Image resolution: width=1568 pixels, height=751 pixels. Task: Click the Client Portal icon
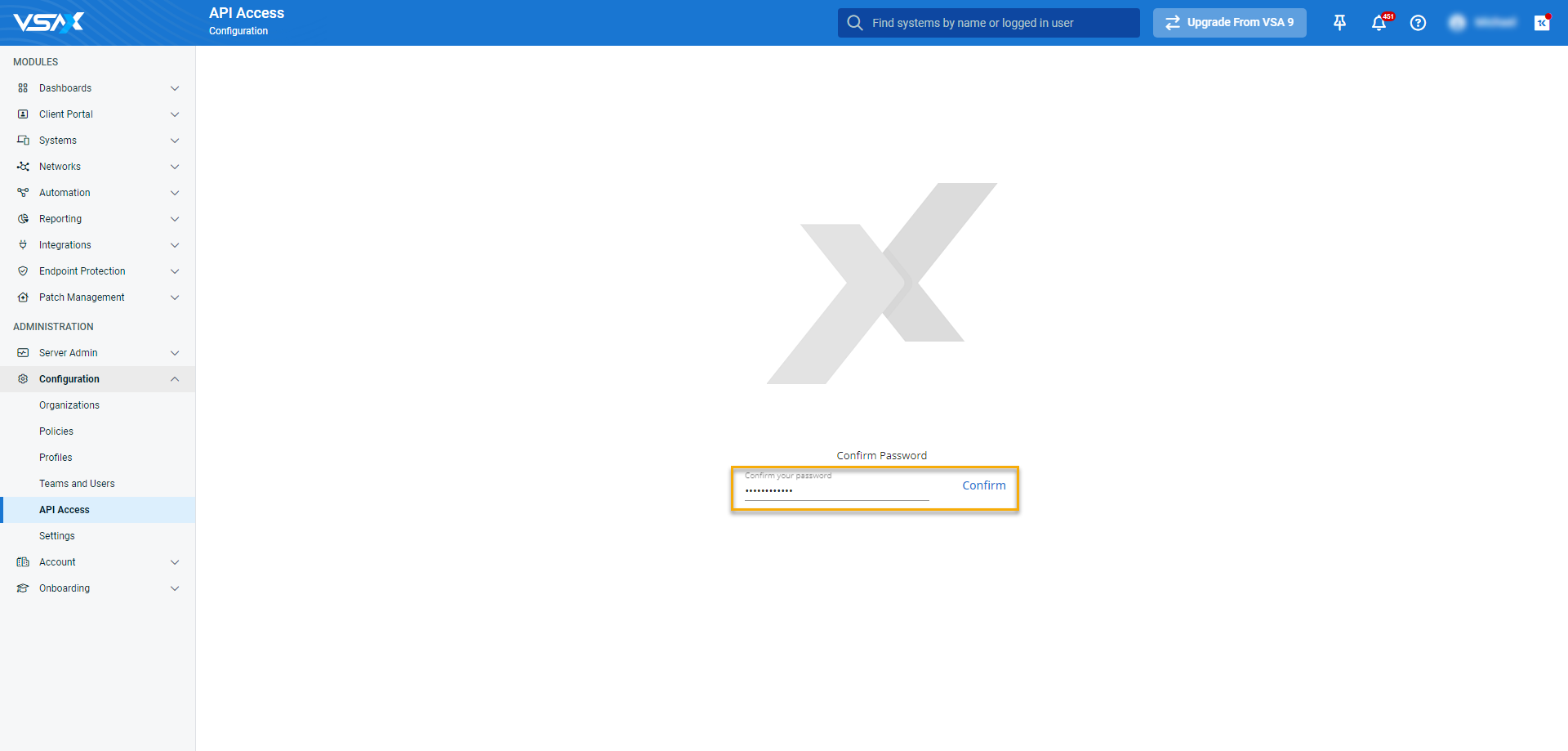tap(23, 114)
